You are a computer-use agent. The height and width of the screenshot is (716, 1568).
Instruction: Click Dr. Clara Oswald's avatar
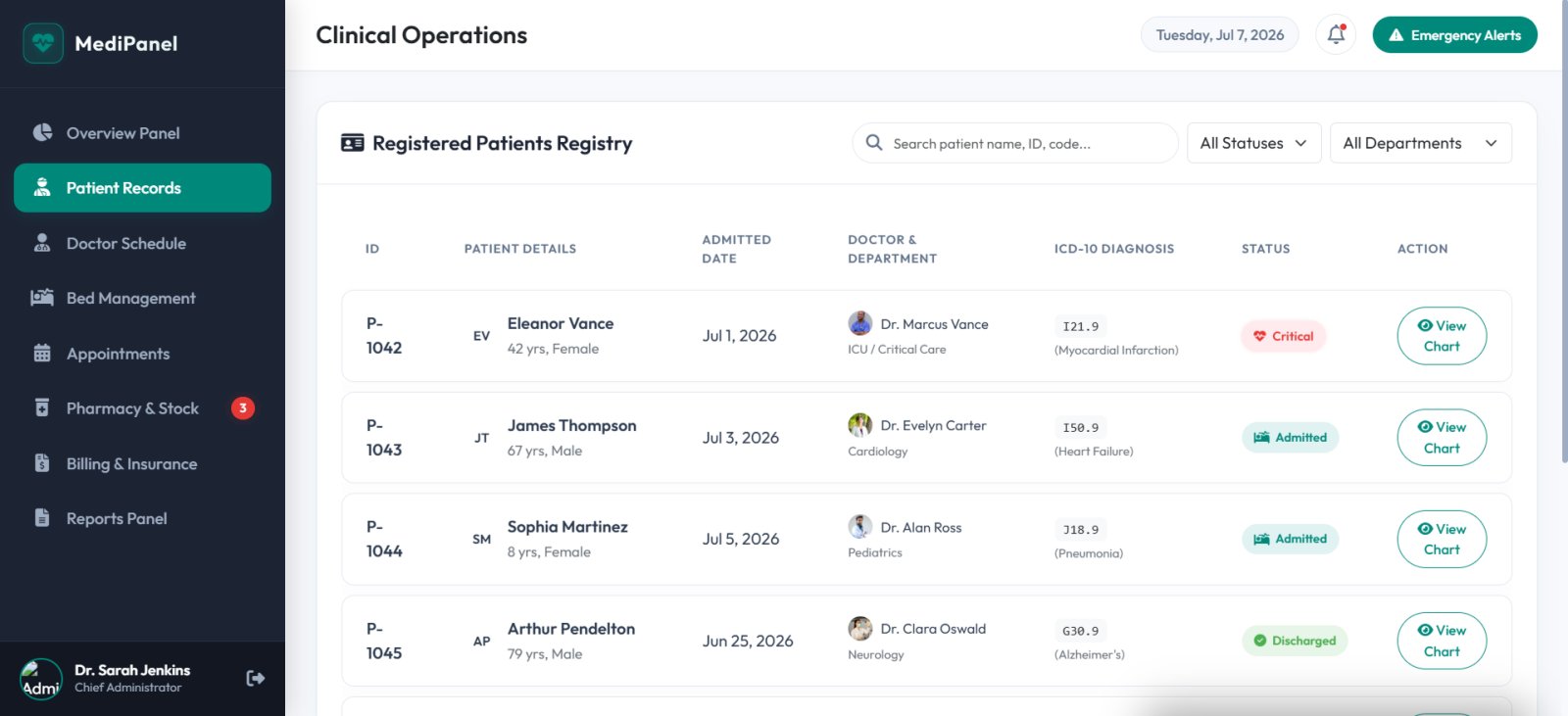tap(859, 629)
